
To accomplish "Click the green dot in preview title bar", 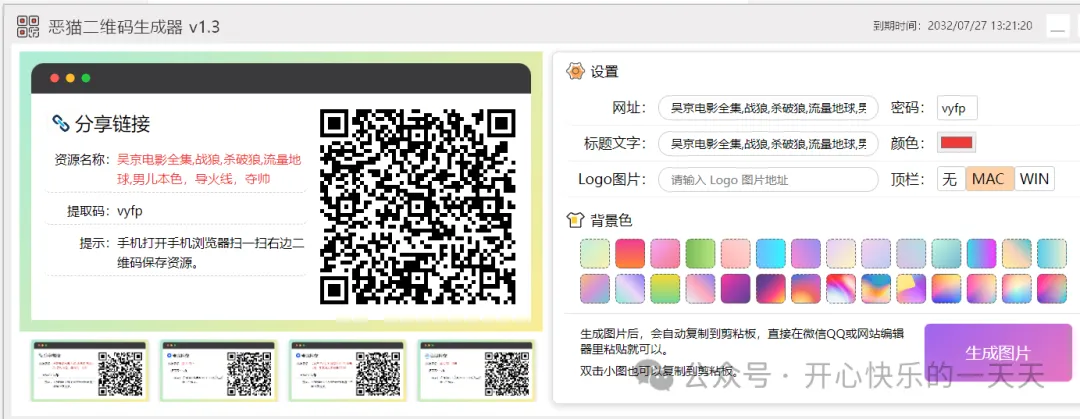I will pyautogui.click(x=86, y=78).
